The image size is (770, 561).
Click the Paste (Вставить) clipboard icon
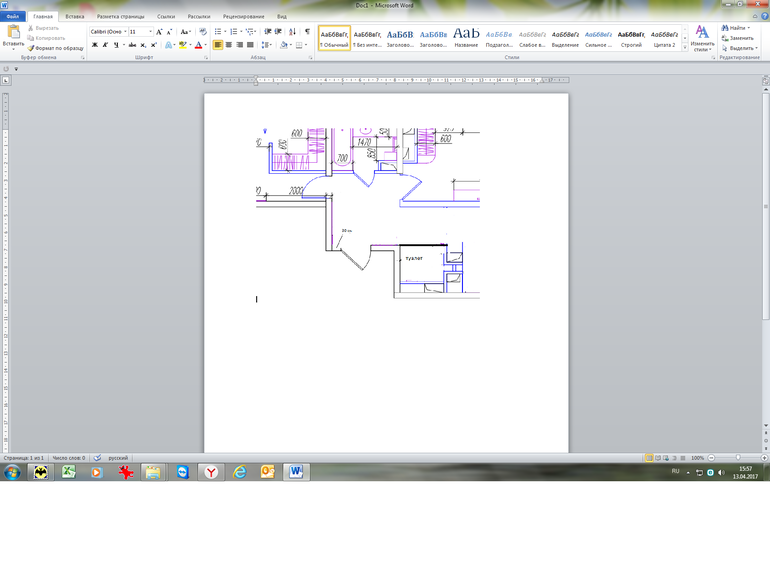pyautogui.click(x=13, y=32)
